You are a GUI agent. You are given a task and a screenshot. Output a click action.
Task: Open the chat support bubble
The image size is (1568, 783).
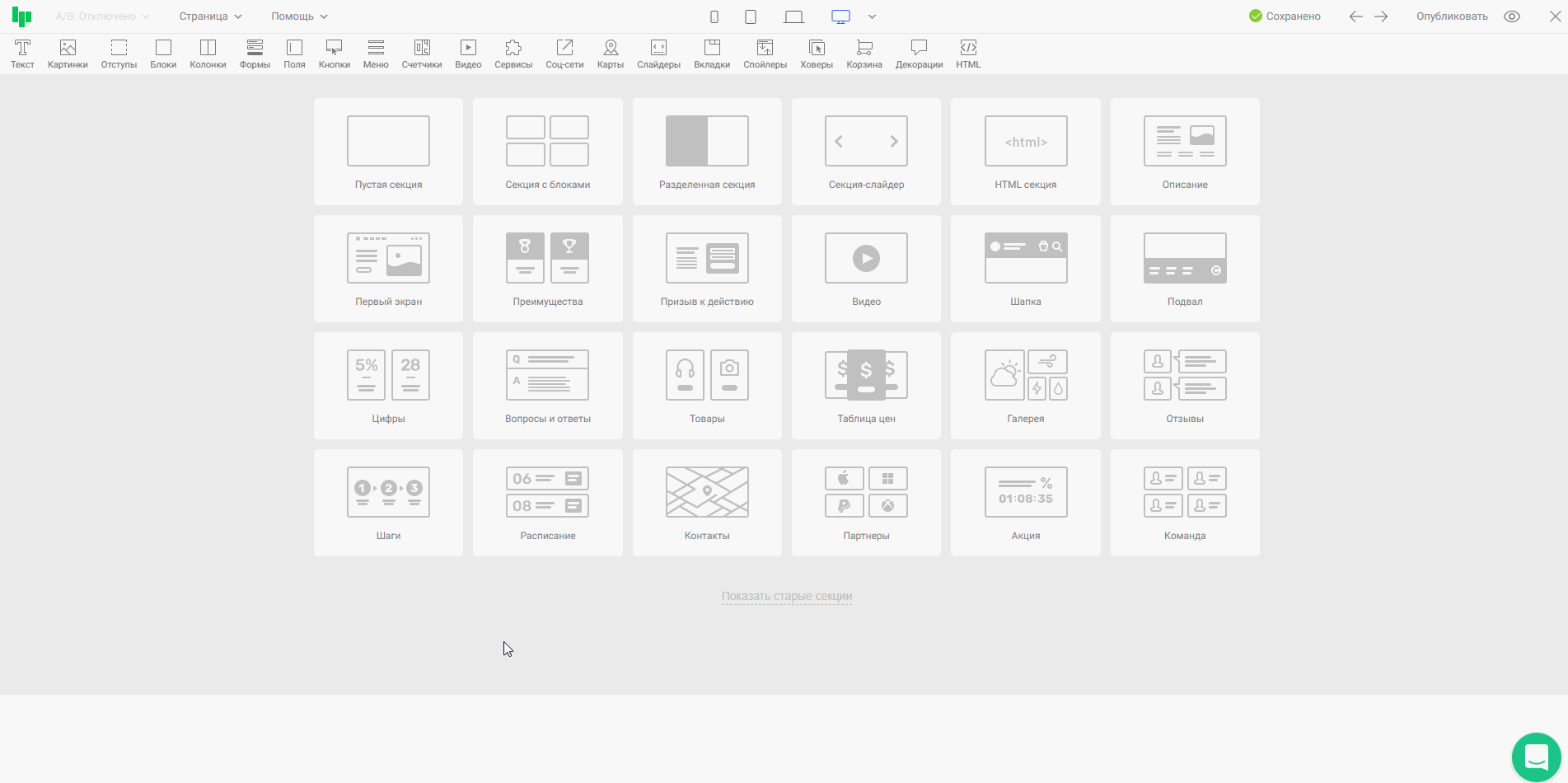pos(1536,757)
